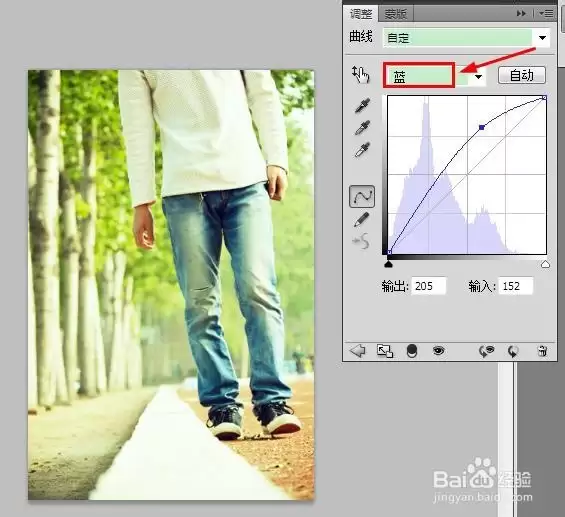The width and height of the screenshot is (565, 517).
Task: Toggle adjustment layer visibility eye icon
Action: click(439, 350)
